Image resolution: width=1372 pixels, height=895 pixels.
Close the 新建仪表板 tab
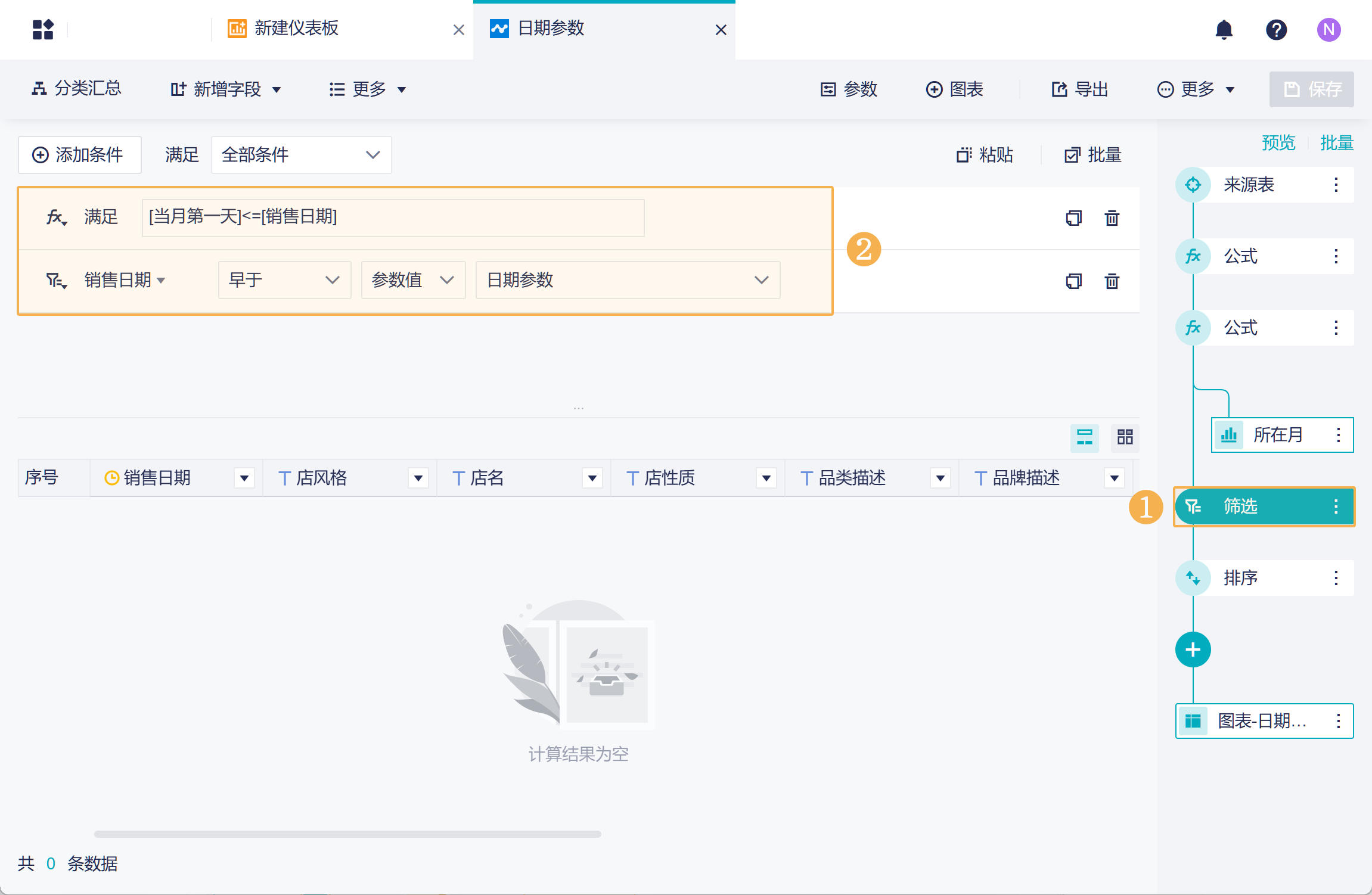point(458,30)
